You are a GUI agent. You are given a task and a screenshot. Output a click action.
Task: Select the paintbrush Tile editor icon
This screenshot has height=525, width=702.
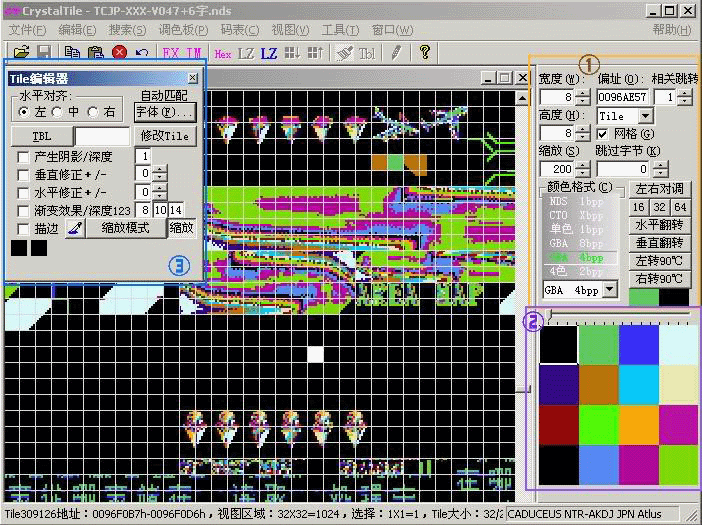344,53
